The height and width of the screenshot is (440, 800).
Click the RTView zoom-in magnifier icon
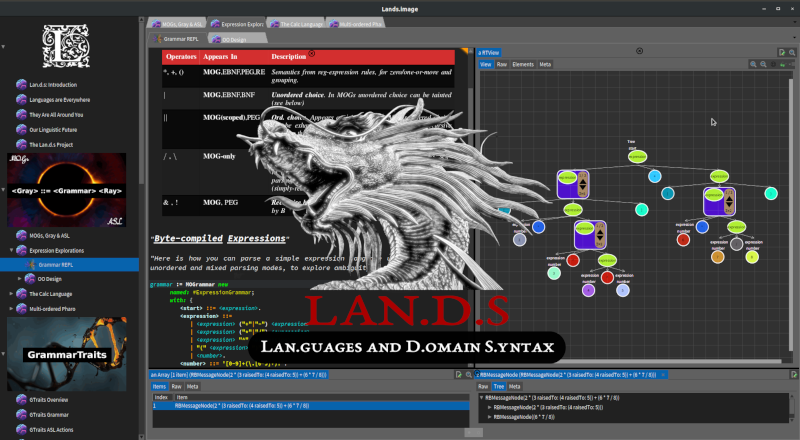(753, 64)
